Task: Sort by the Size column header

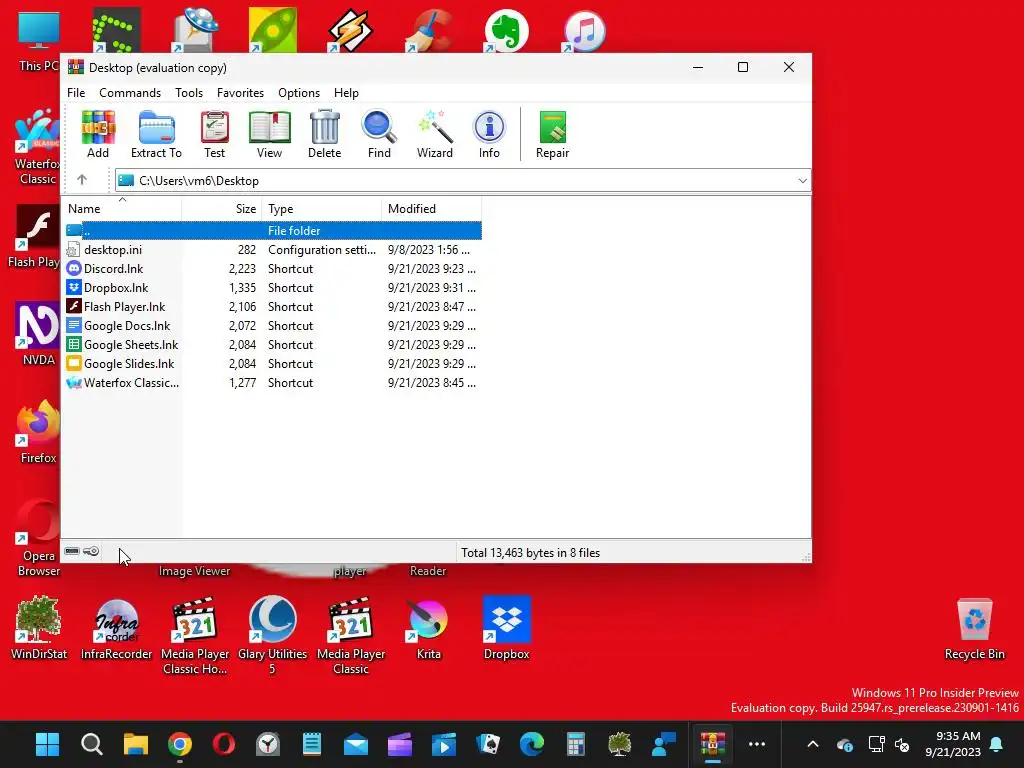Action: click(x=222, y=209)
